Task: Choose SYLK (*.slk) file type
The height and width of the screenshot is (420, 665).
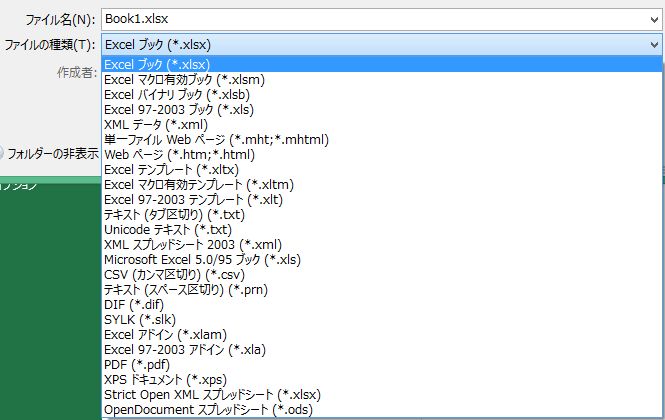Action: (382, 320)
